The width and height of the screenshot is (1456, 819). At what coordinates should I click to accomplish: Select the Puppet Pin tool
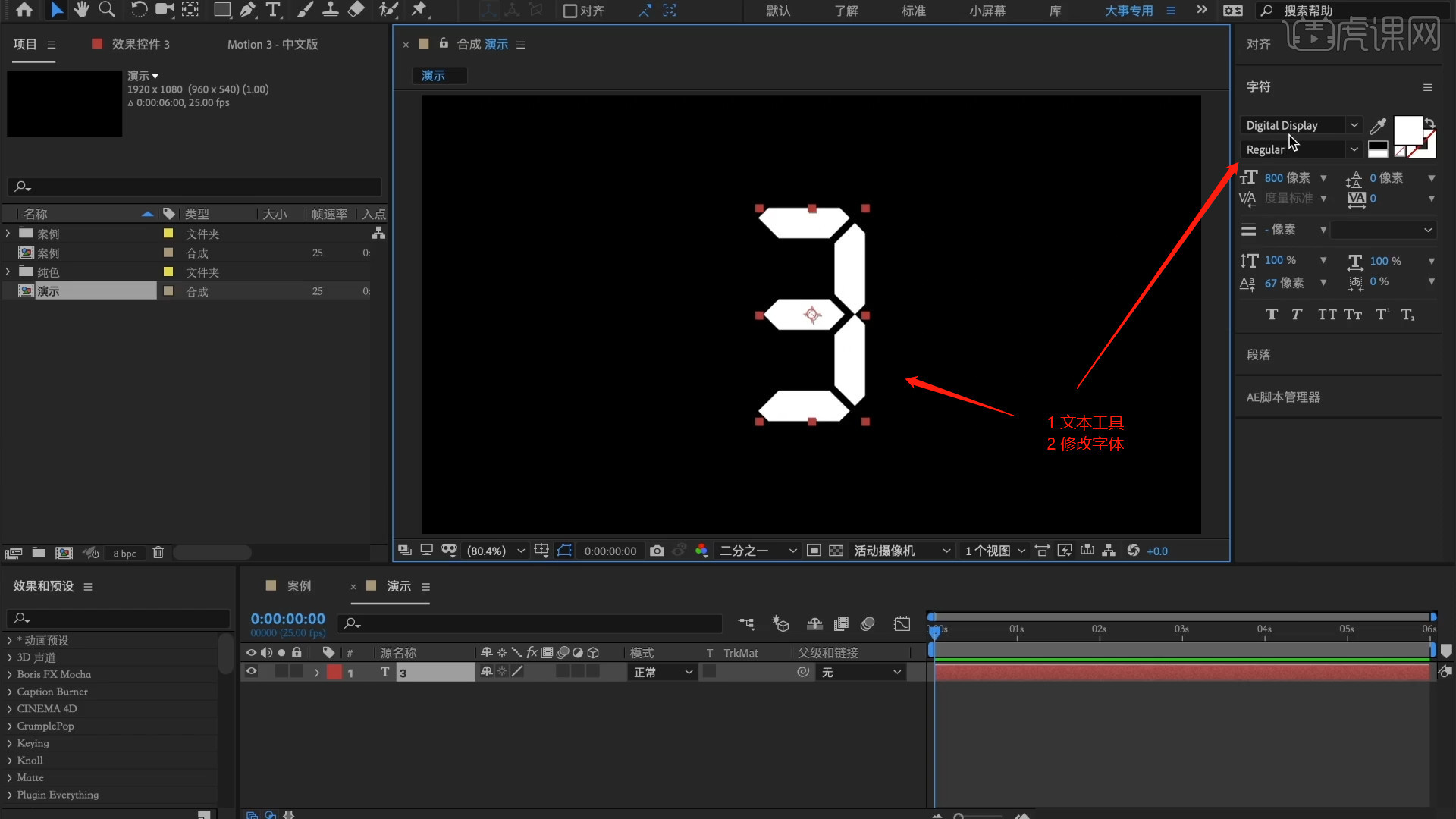click(x=419, y=10)
